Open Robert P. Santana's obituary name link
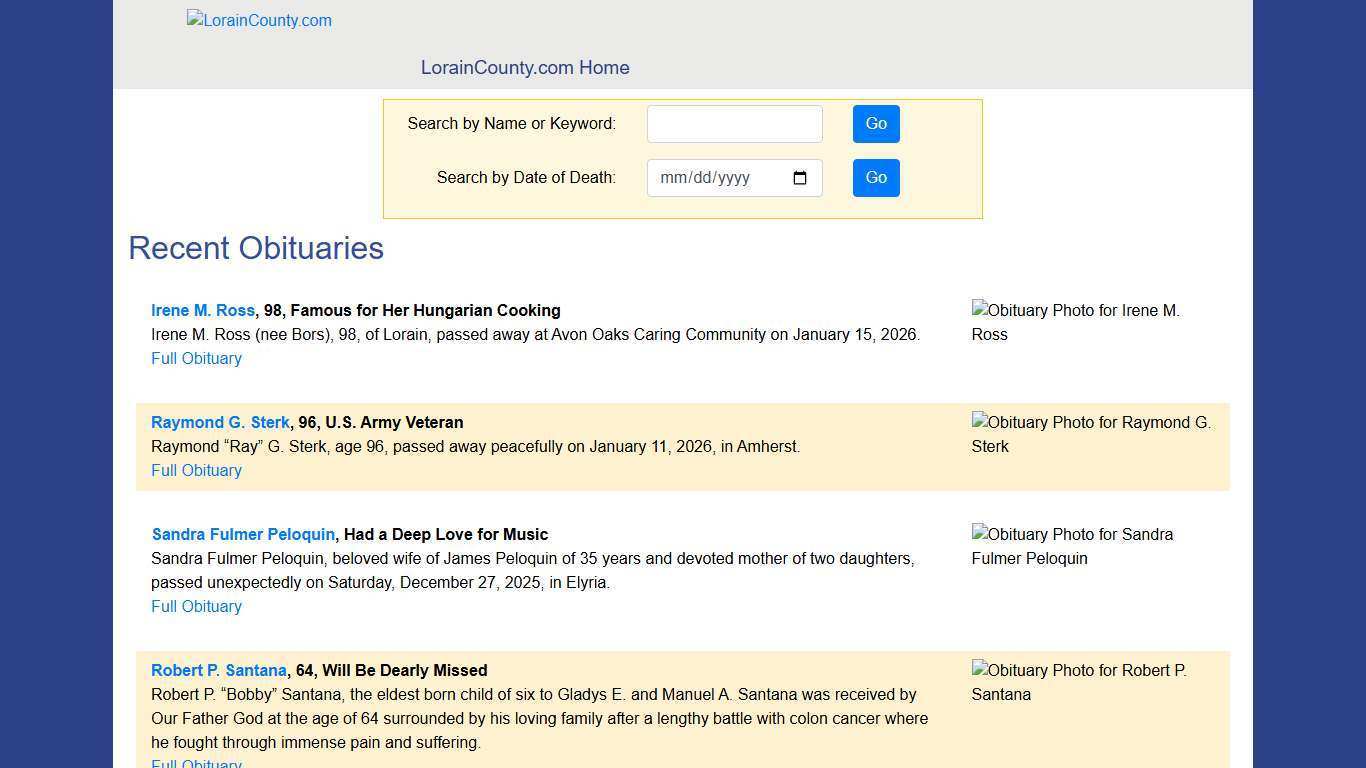Image resolution: width=1366 pixels, height=768 pixels. [x=218, y=670]
